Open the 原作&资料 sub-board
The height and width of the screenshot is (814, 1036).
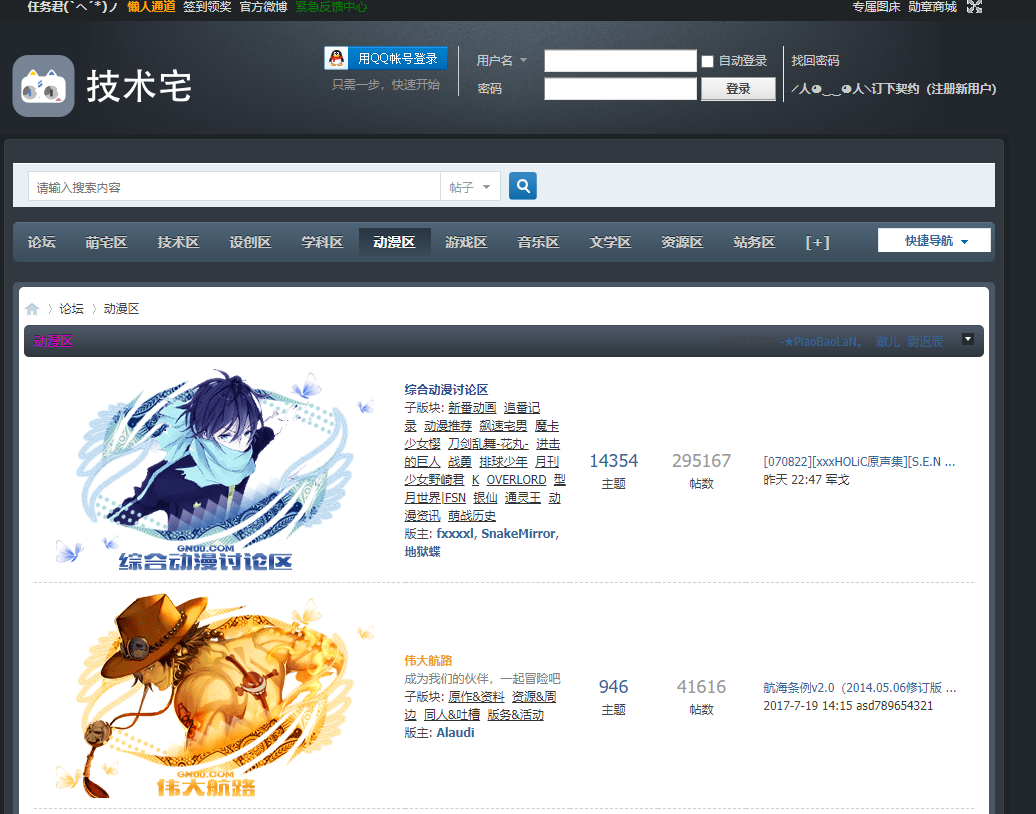pos(476,696)
